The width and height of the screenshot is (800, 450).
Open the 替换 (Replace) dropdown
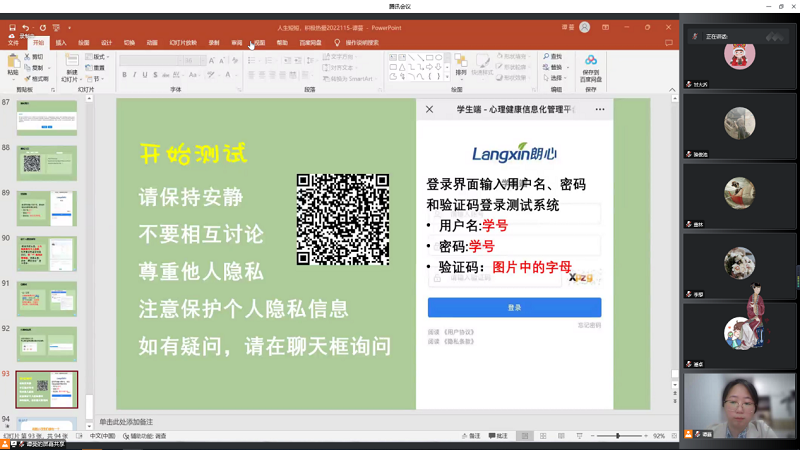[555, 67]
